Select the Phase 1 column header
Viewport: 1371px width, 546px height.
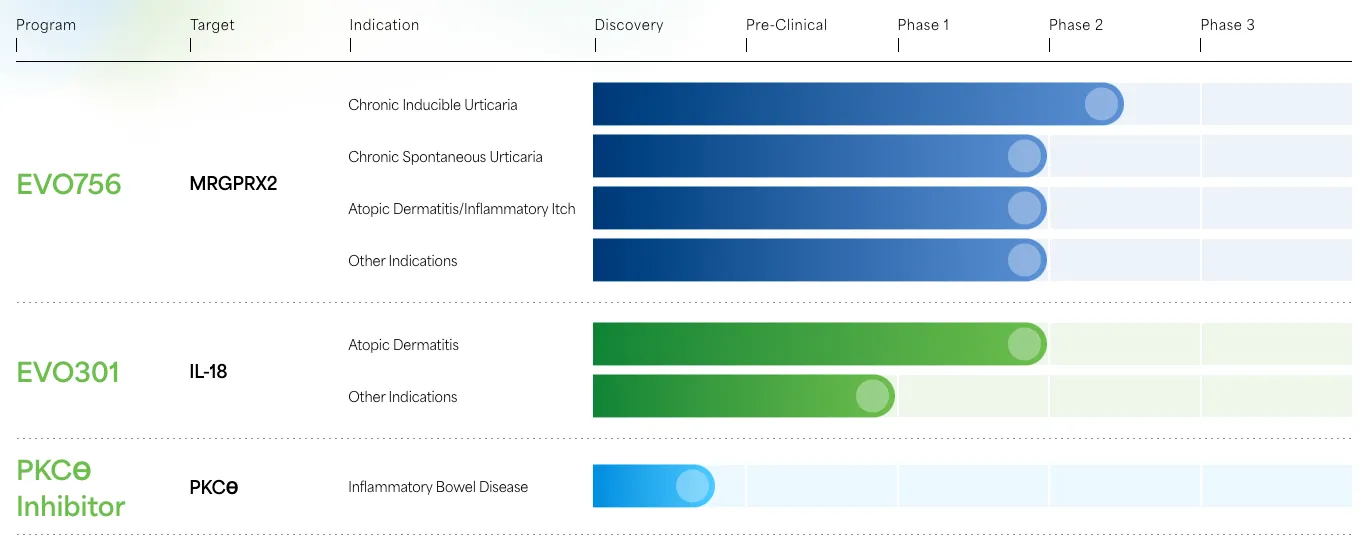(924, 25)
